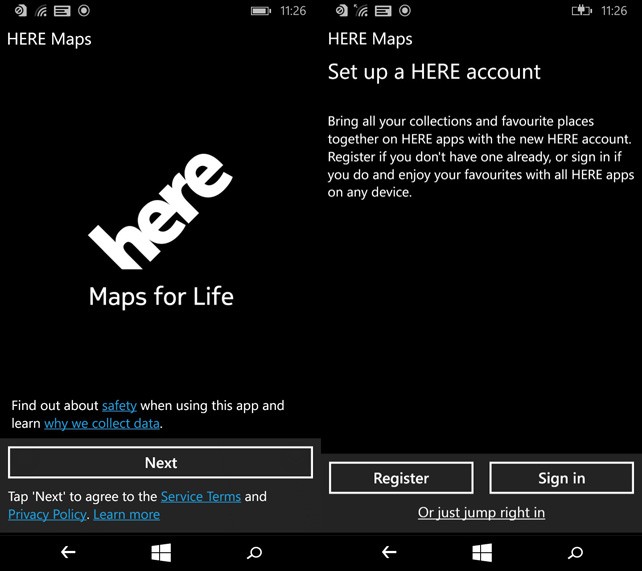642x571 pixels.
Task: Tap back arrow on the welcome screen
Action: tap(68, 552)
